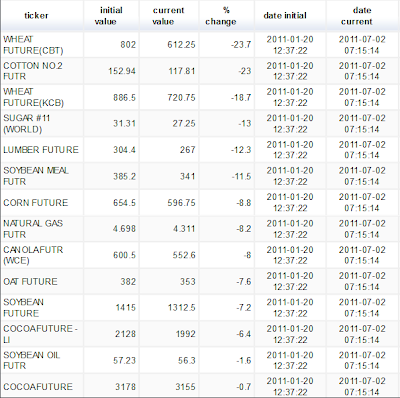Click the initial value 385.2
This screenshot has height=398, width=400.
click(124, 176)
